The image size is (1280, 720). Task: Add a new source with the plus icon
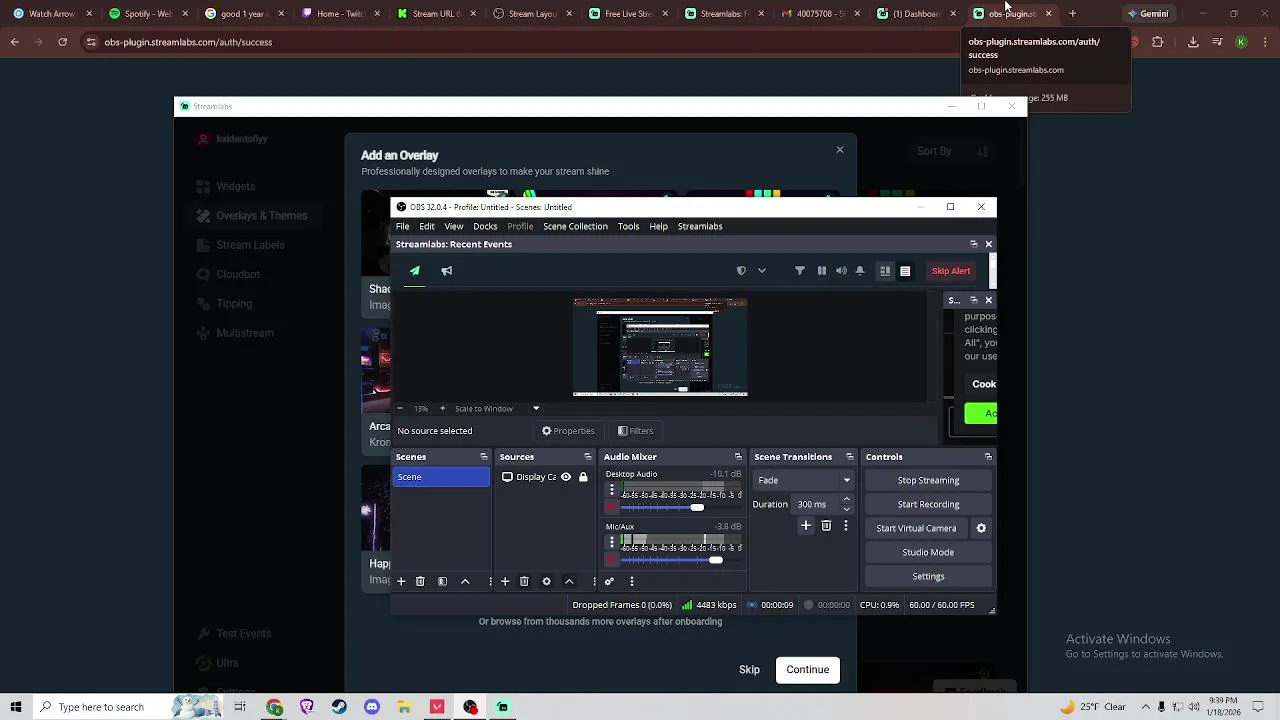505,581
